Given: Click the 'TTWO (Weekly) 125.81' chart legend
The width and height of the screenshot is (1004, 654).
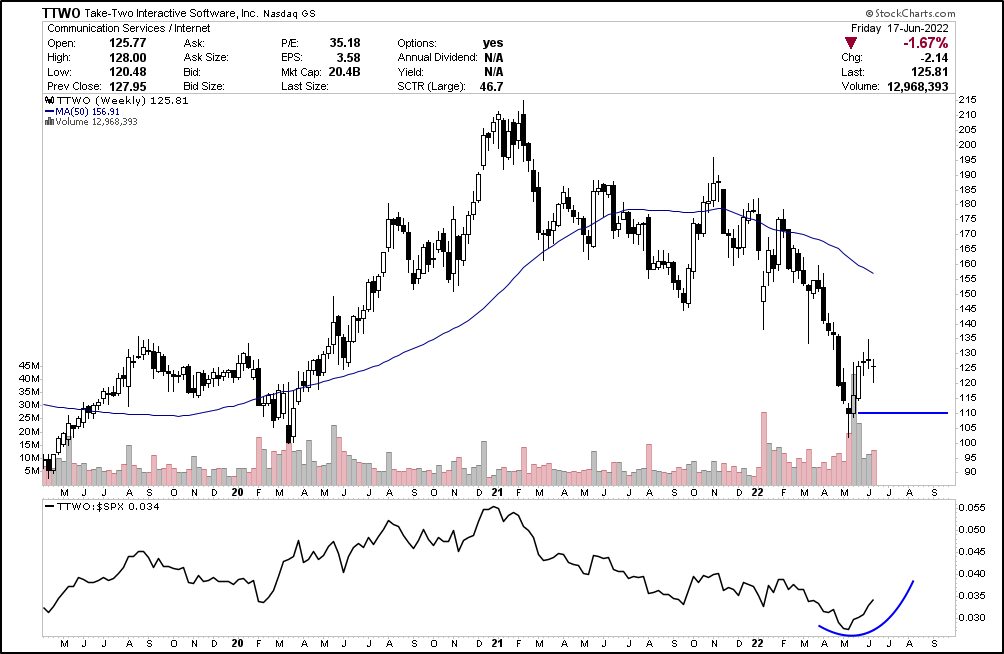Looking at the screenshot, I should click(x=122, y=101).
